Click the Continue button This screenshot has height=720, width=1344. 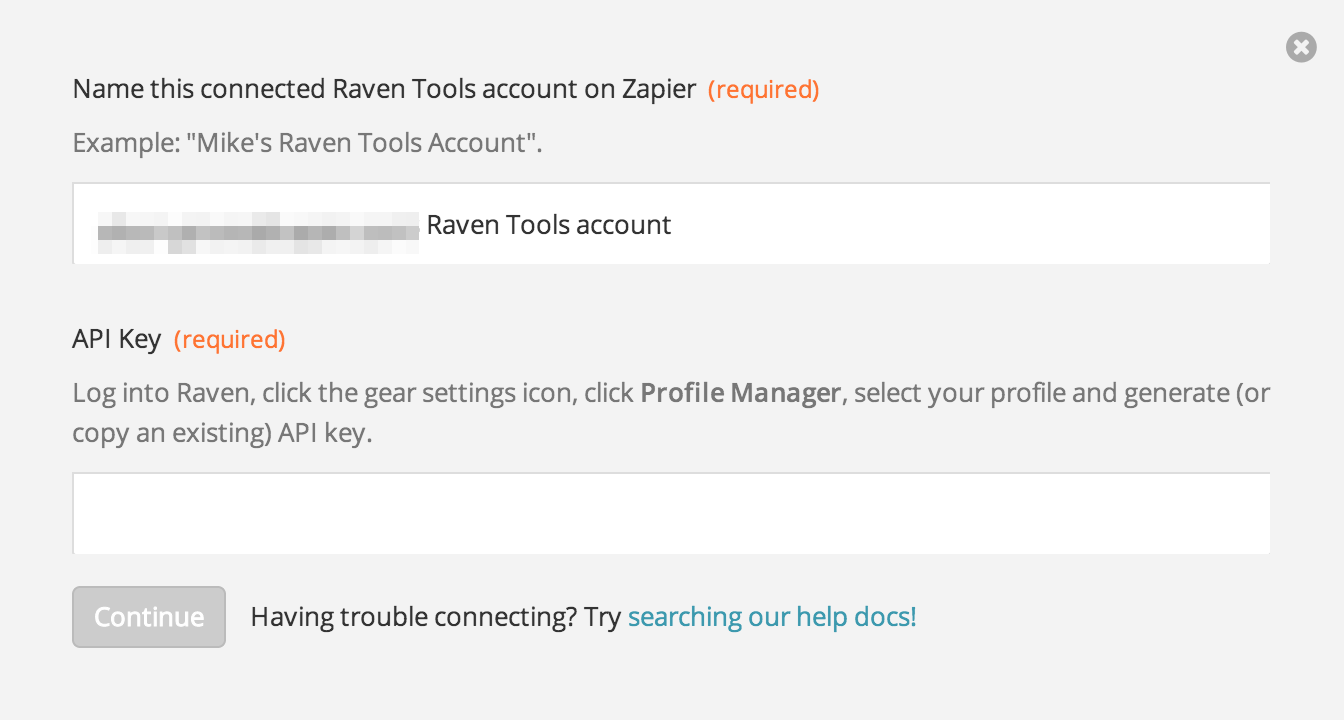[x=149, y=617]
